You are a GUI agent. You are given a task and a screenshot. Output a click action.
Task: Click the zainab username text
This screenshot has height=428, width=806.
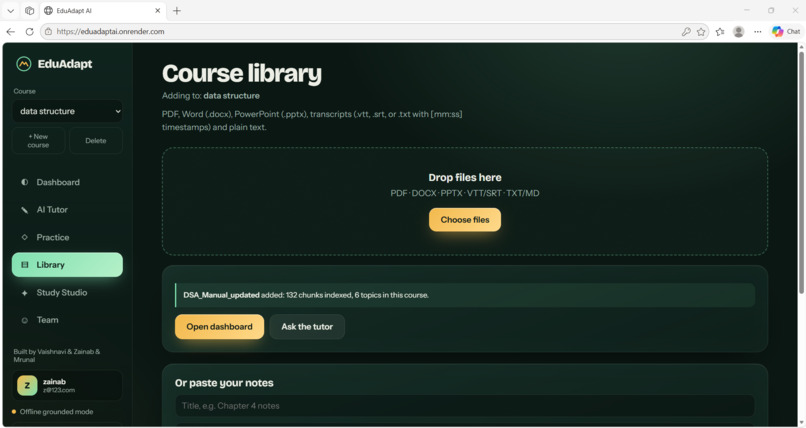pyautogui.click(x=54, y=382)
